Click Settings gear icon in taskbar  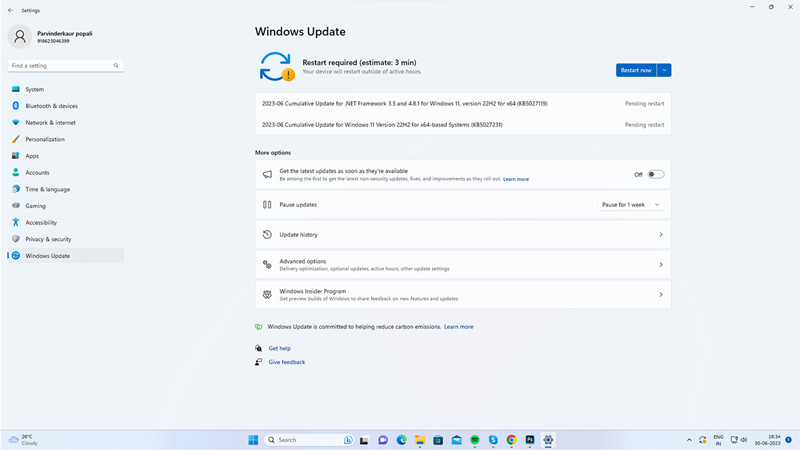pyautogui.click(x=548, y=440)
